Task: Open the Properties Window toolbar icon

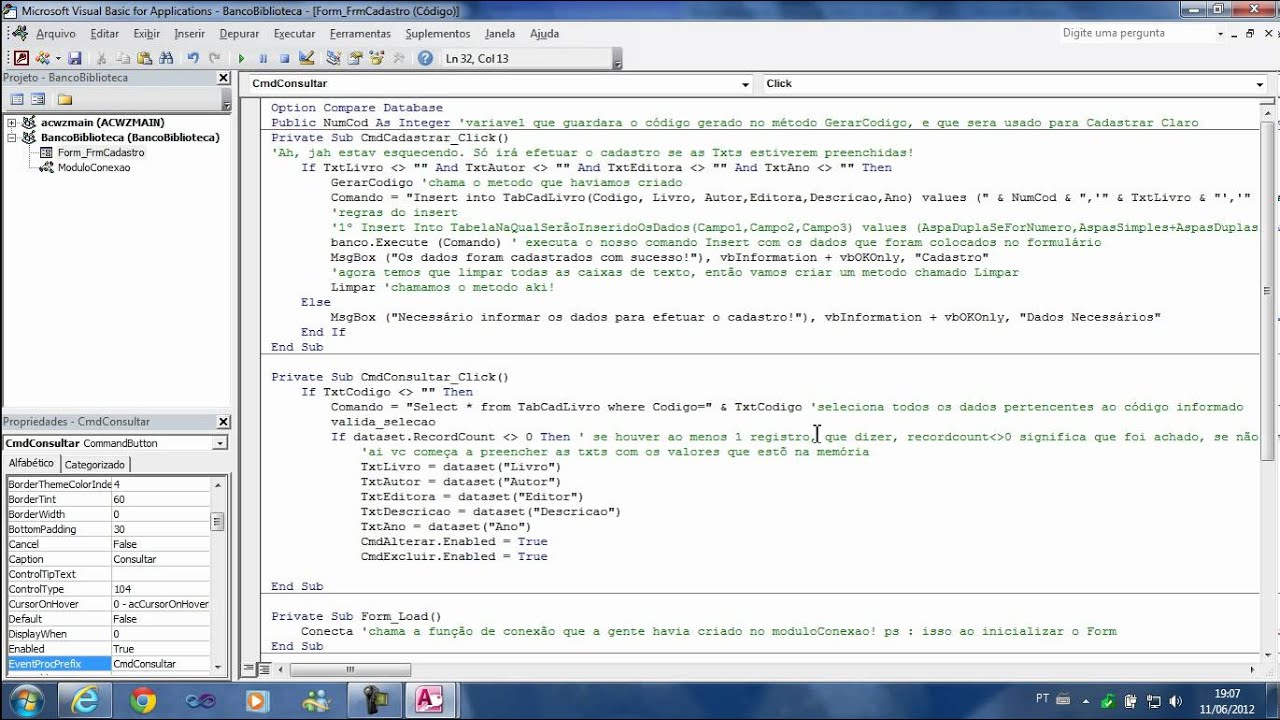Action: point(355,58)
